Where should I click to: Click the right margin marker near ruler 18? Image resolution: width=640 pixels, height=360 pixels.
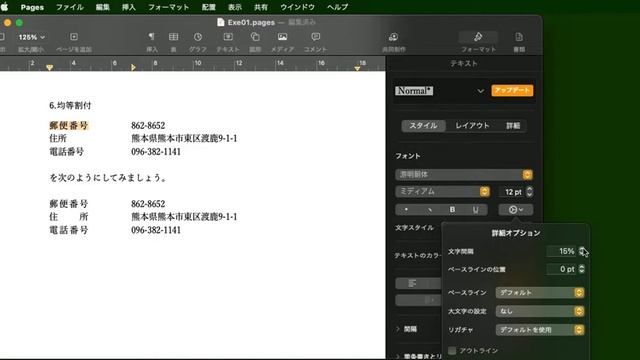357,68
